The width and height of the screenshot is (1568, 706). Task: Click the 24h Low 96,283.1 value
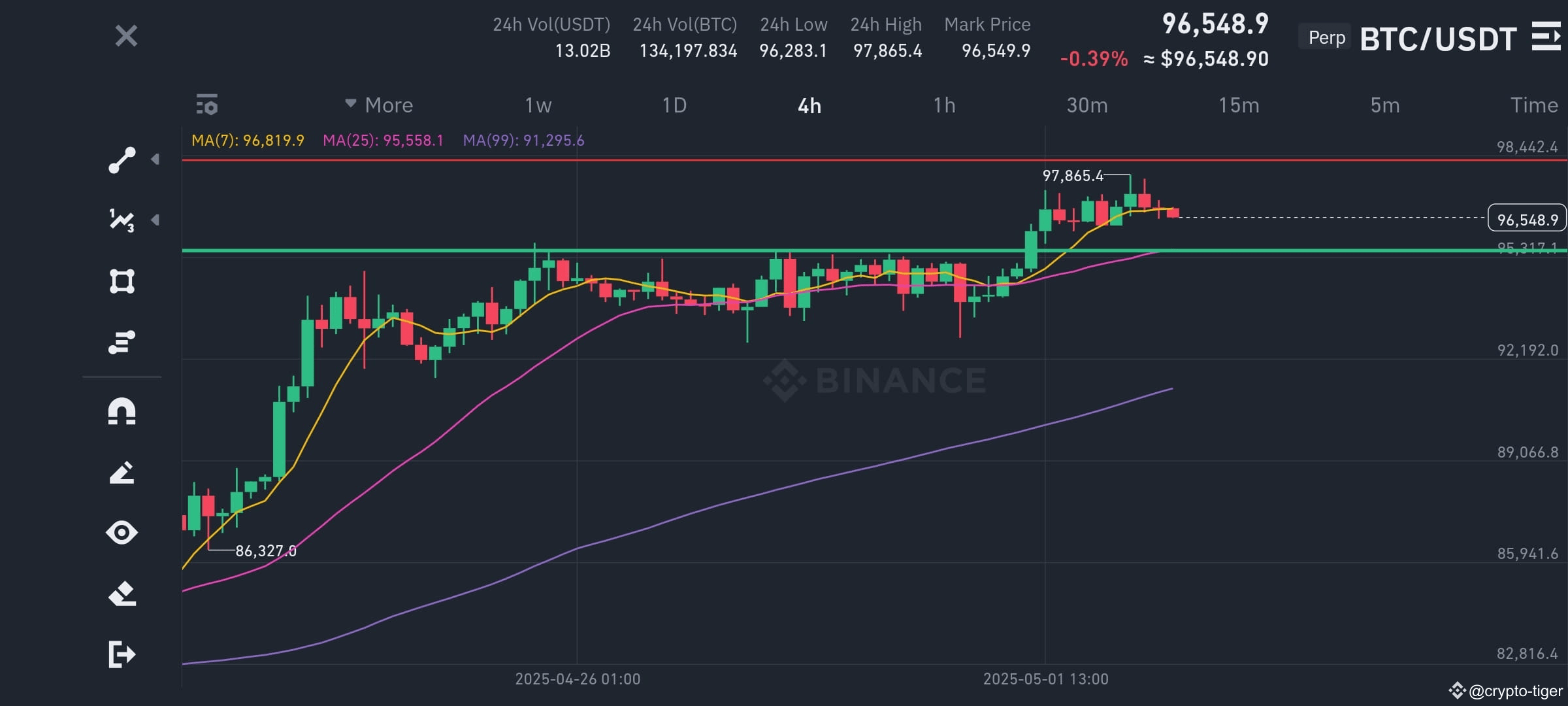(x=793, y=50)
